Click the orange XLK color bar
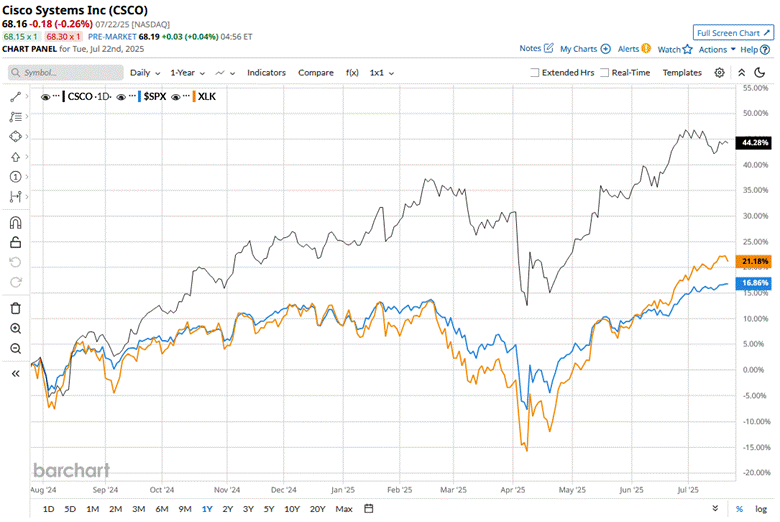The width and height of the screenshot is (780, 522). pos(194,97)
